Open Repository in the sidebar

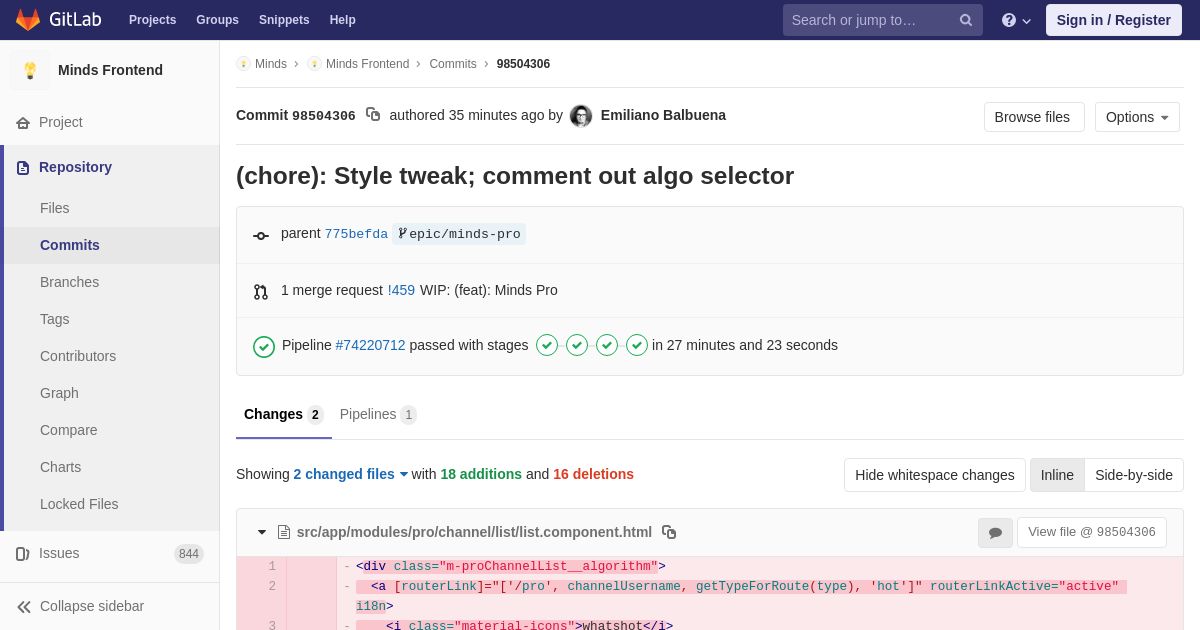[110, 167]
